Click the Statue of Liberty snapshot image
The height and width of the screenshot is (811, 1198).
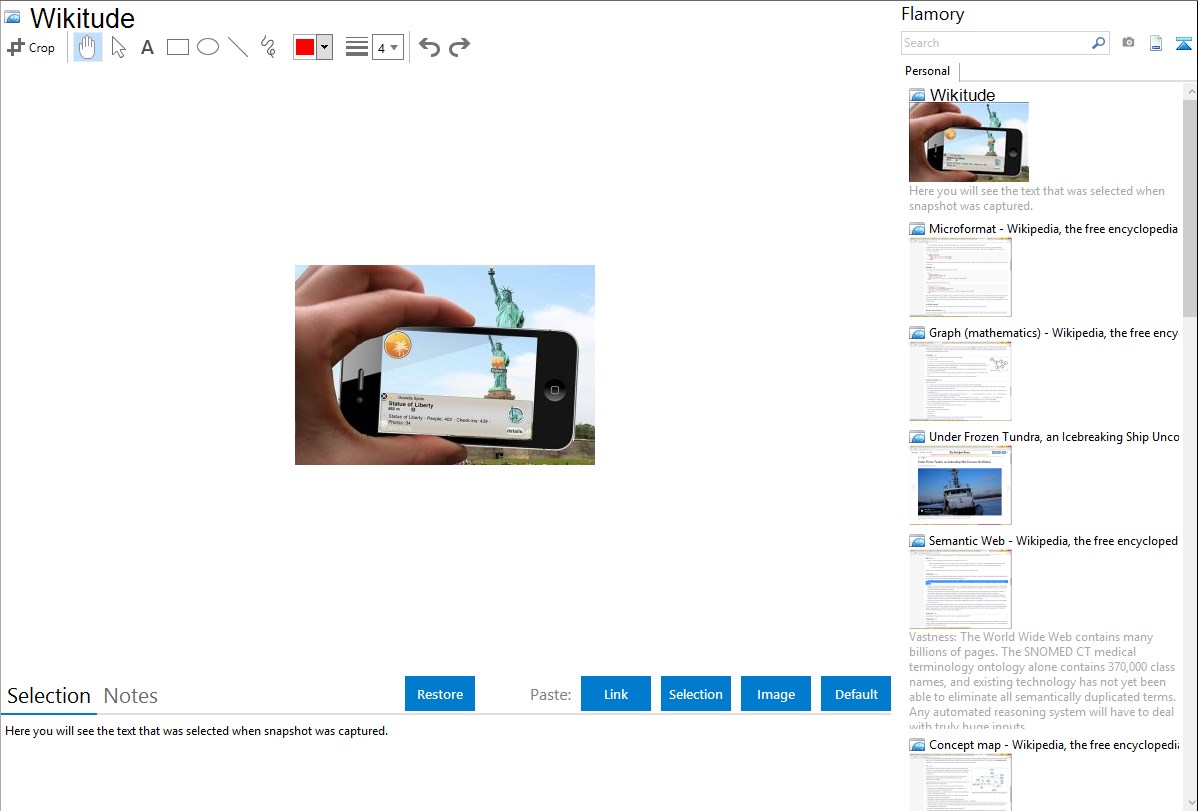(x=445, y=365)
